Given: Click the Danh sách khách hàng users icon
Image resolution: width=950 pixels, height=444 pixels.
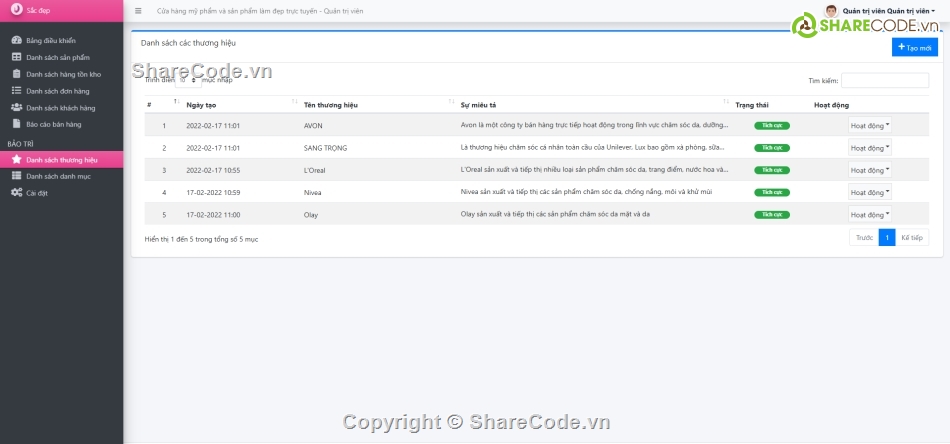Looking at the screenshot, I should click(17, 107).
